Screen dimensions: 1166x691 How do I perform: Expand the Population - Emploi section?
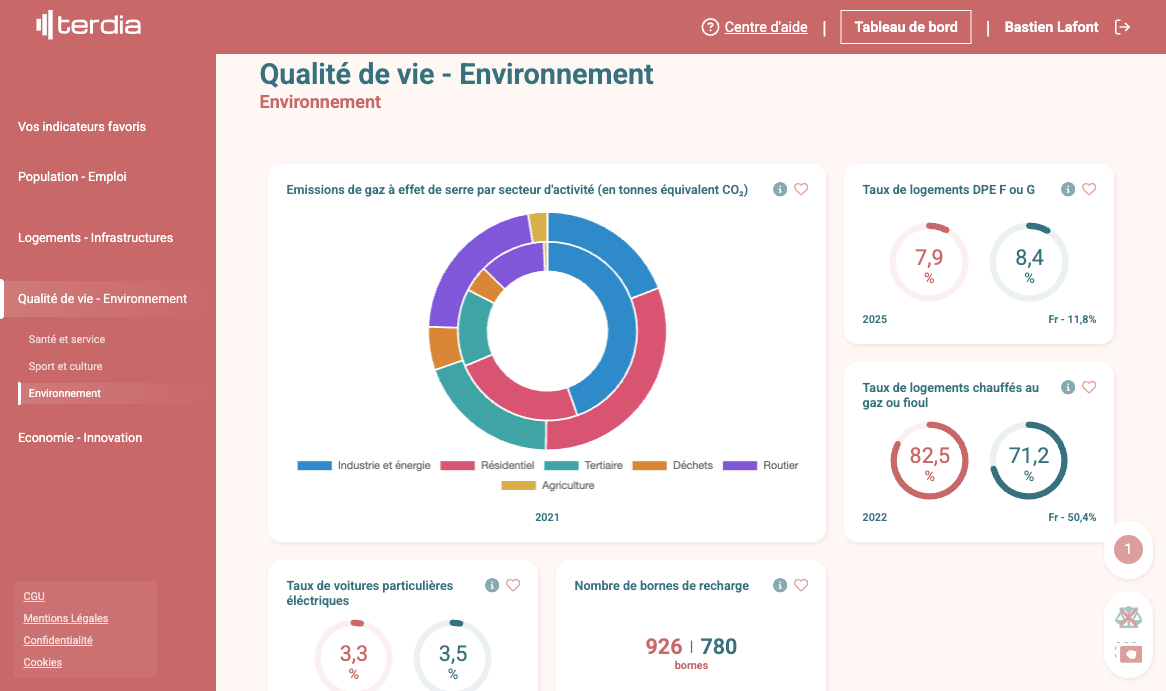click(x=72, y=177)
